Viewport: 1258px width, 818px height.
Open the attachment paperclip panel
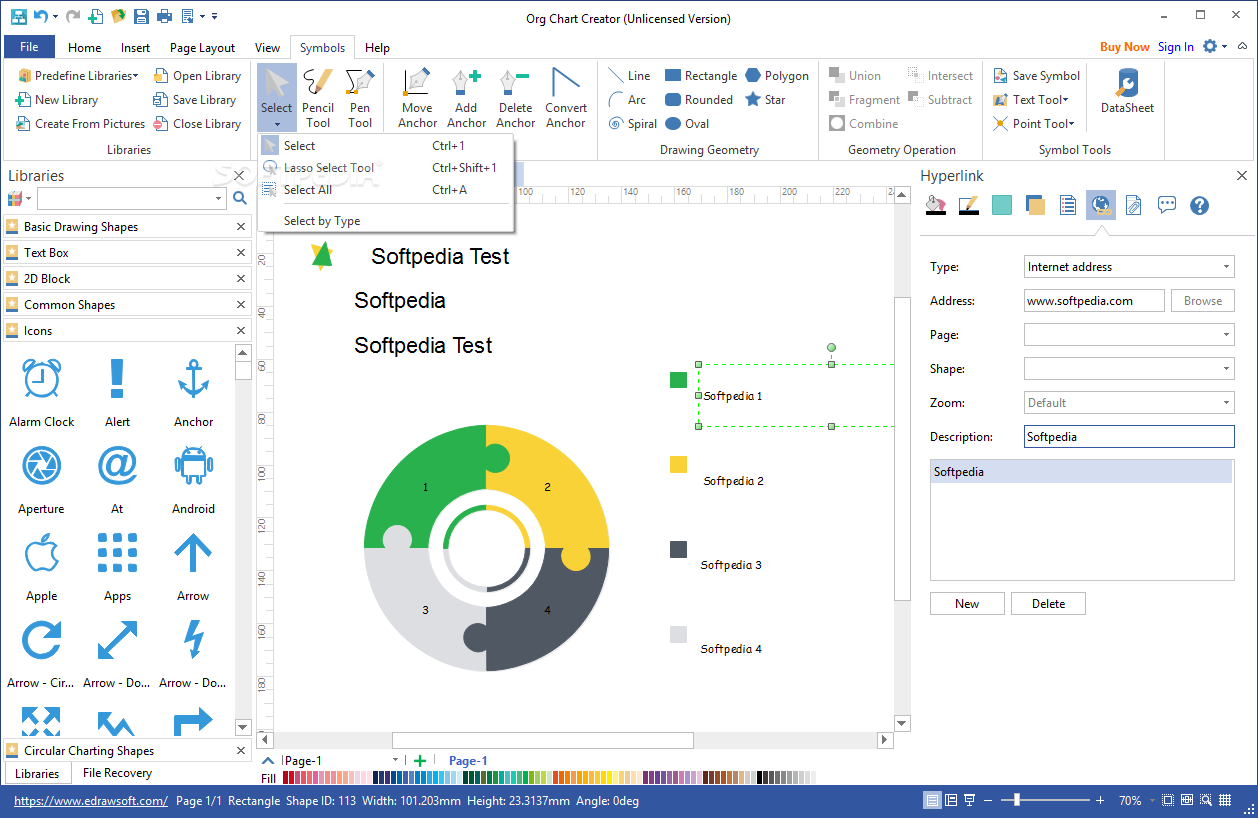coord(1133,205)
